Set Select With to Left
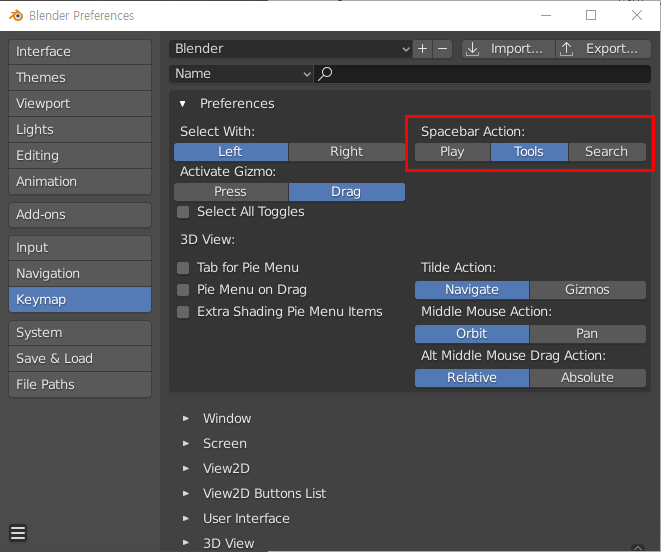661x552 pixels. coord(231,152)
